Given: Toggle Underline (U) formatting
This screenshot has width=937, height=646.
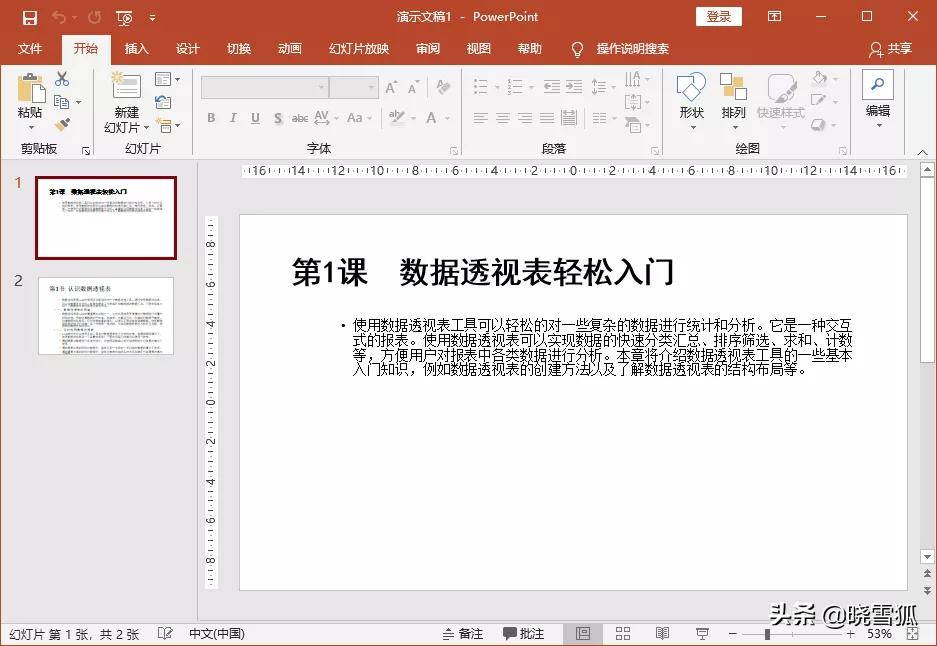Looking at the screenshot, I should (255, 117).
